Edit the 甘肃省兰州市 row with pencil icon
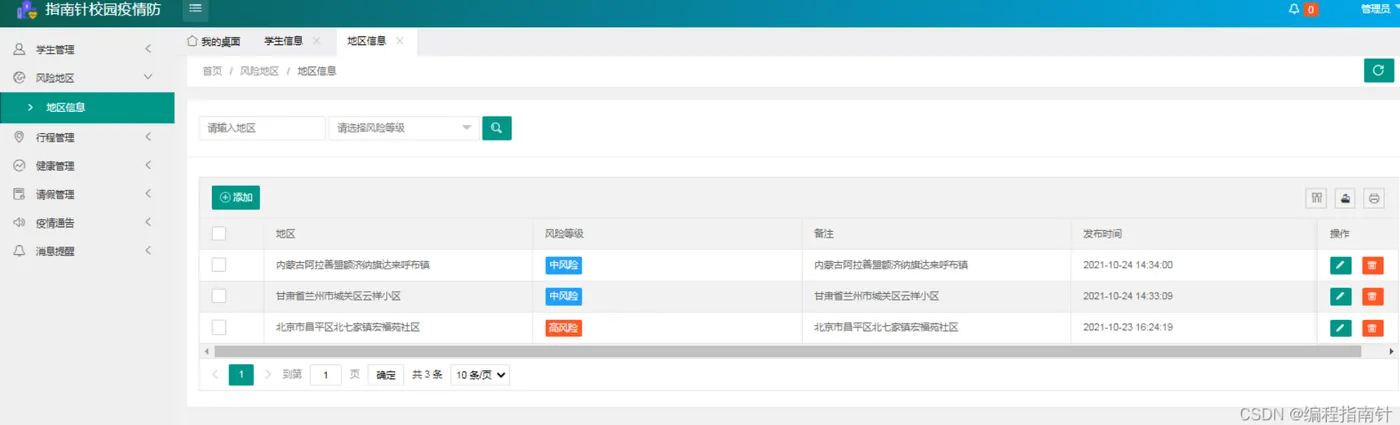1400x425 pixels. [x=1341, y=296]
